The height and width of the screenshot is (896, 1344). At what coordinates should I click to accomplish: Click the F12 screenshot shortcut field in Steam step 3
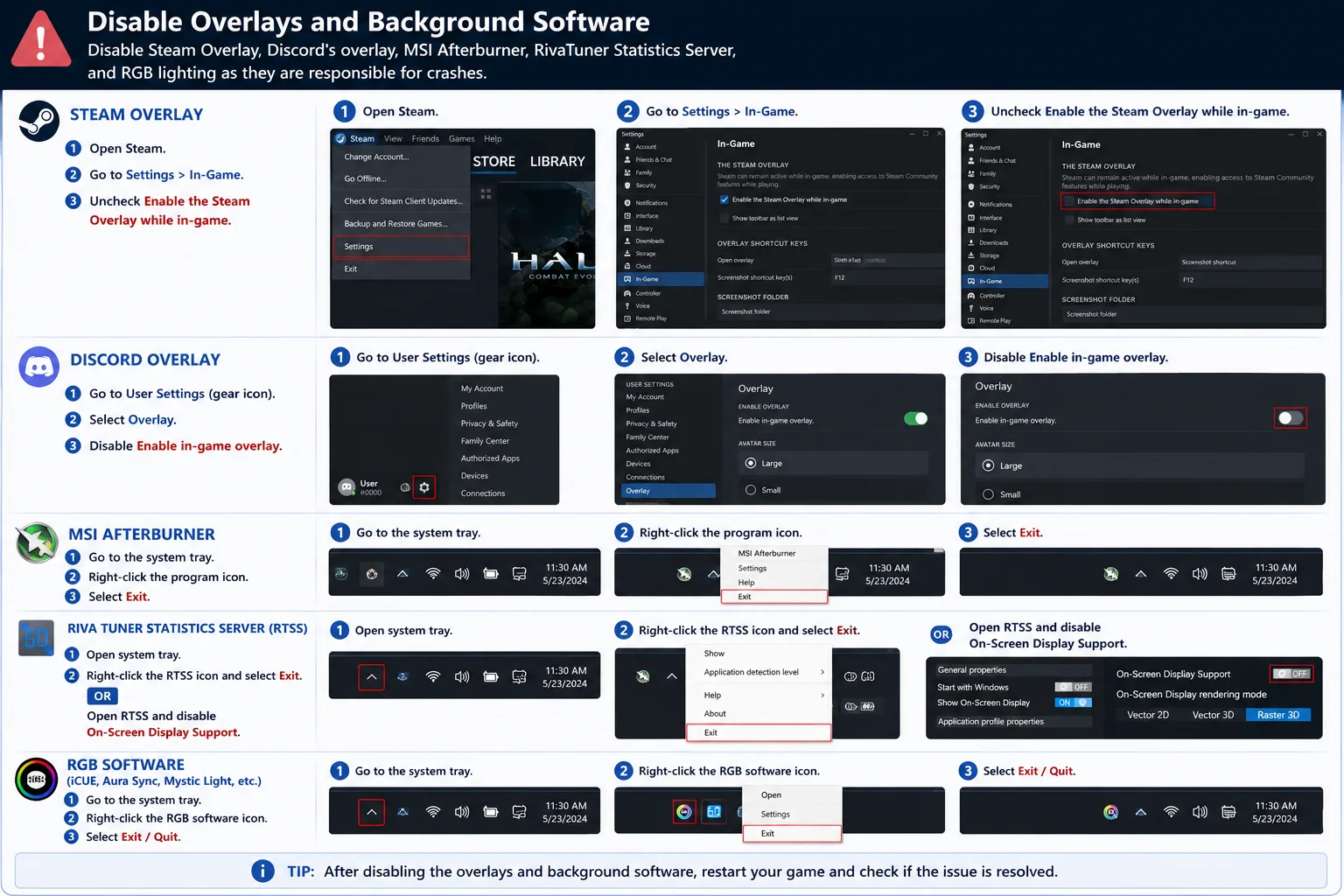(x=1249, y=280)
